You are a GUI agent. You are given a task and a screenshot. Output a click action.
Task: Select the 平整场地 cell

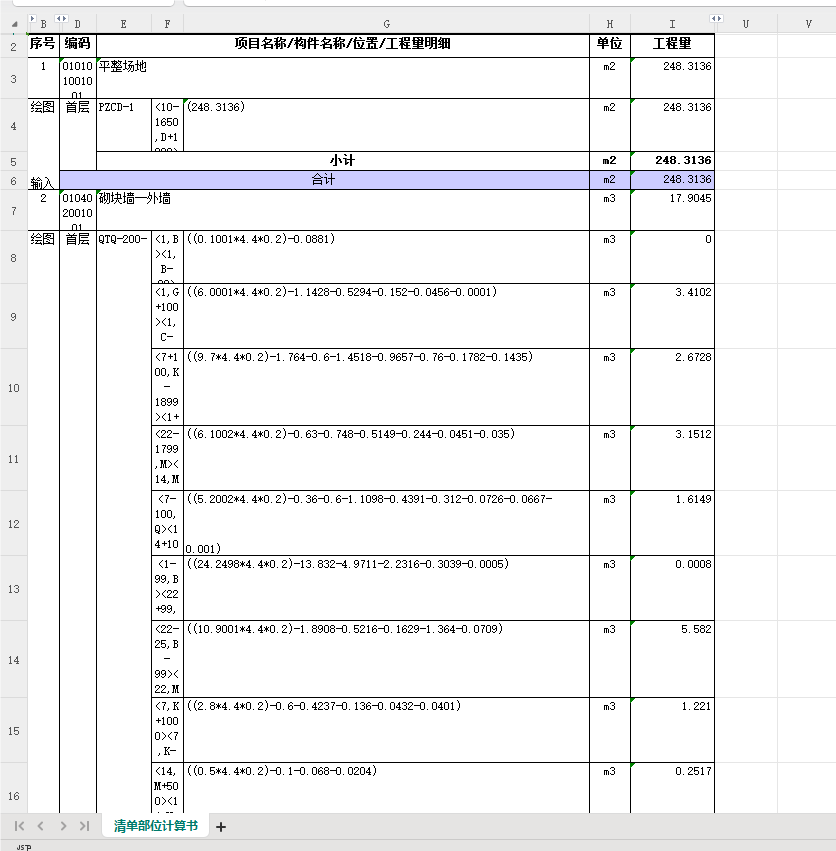[x=343, y=78]
